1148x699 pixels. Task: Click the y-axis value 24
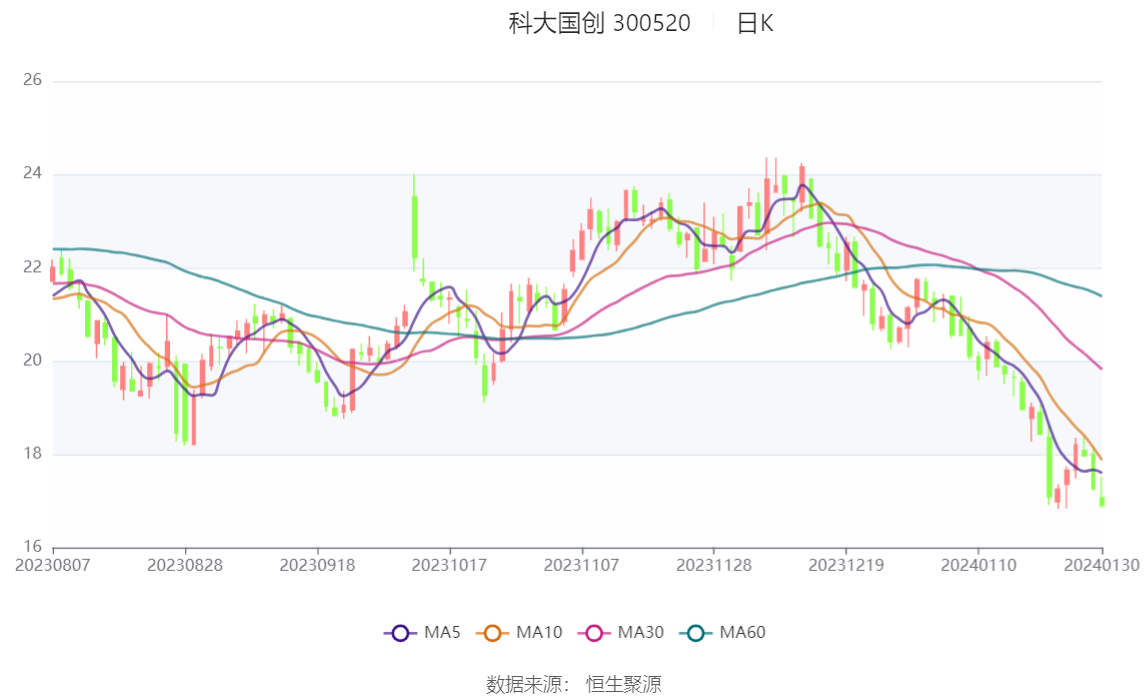point(32,173)
